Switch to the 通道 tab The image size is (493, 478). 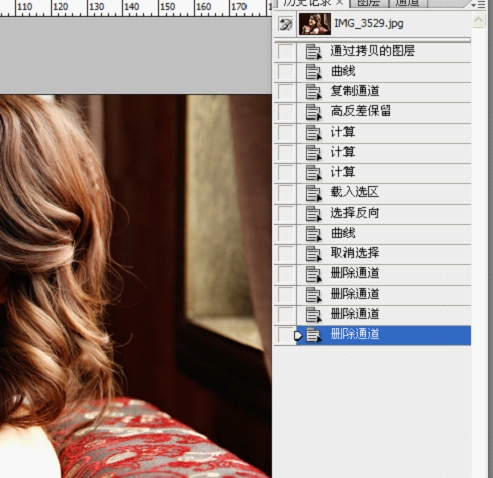pos(407,3)
